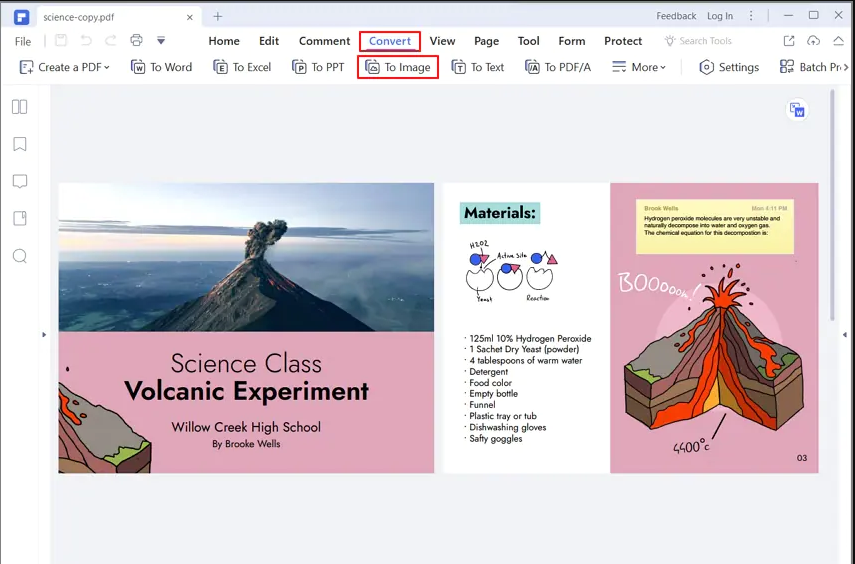Open the Protect tab
Screen dimensions: 855x564
click(623, 41)
